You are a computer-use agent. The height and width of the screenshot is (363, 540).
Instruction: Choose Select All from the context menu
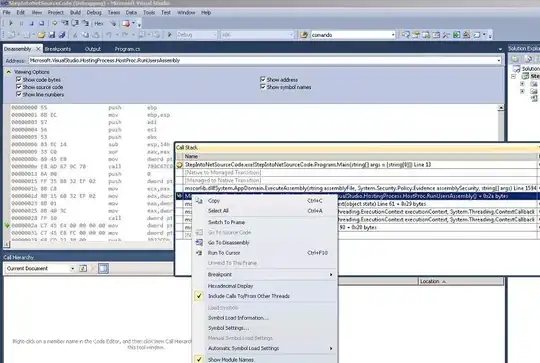click(x=264, y=210)
